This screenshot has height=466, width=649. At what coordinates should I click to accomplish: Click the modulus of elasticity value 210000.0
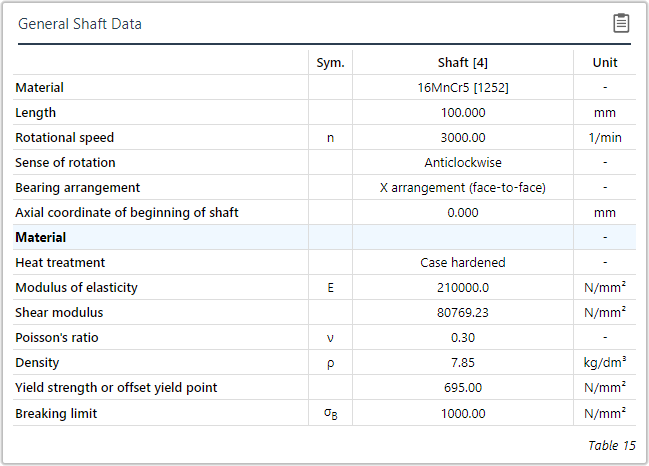(463, 288)
